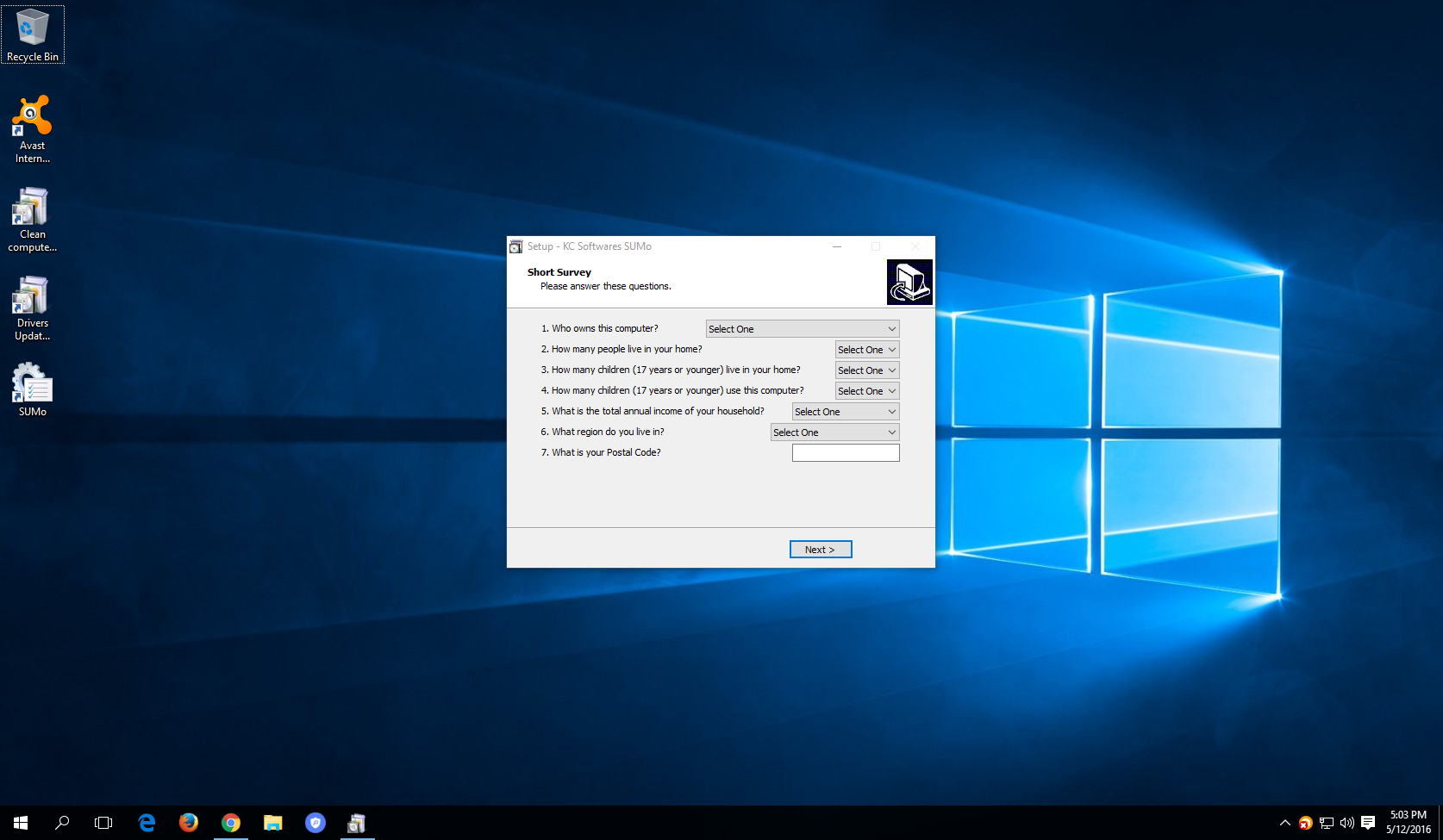Select the Clean computer desktop shortcut
This screenshot has height=840, width=1443.
[32, 219]
